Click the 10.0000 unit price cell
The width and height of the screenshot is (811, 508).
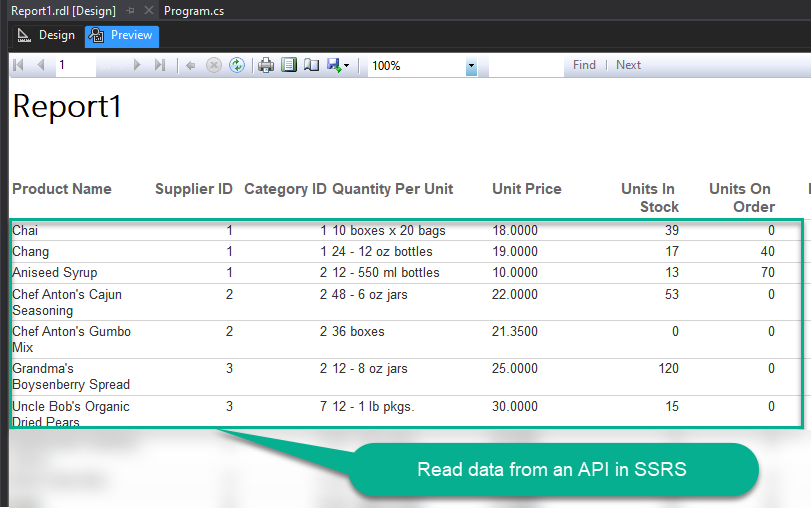515,273
